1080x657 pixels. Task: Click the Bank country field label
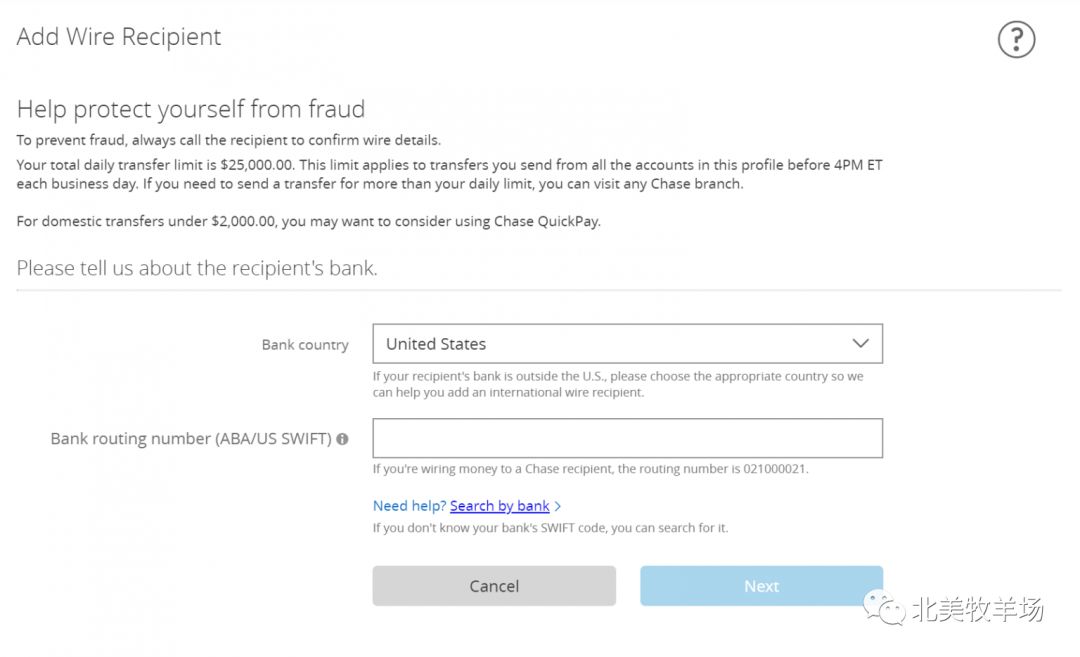(x=305, y=345)
